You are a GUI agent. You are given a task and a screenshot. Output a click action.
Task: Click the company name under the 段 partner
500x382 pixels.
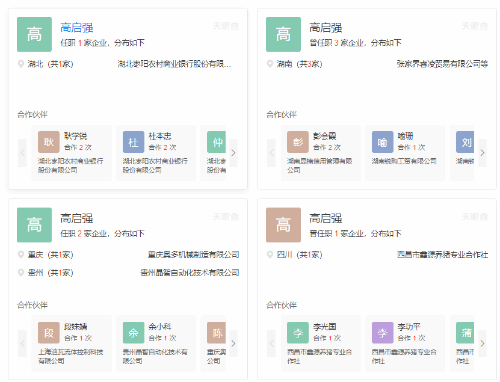point(71,356)
